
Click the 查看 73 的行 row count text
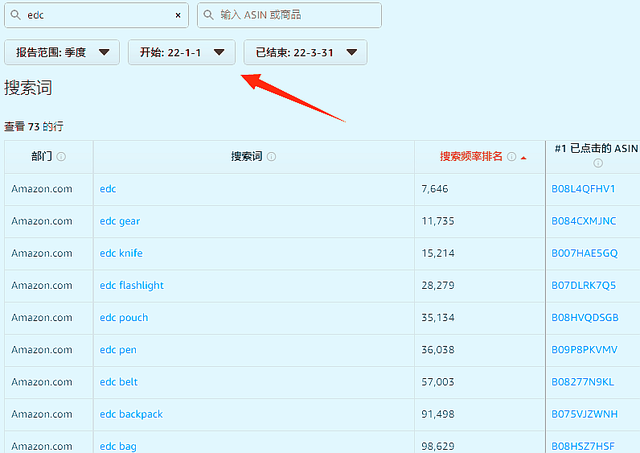tap(34, 127)
